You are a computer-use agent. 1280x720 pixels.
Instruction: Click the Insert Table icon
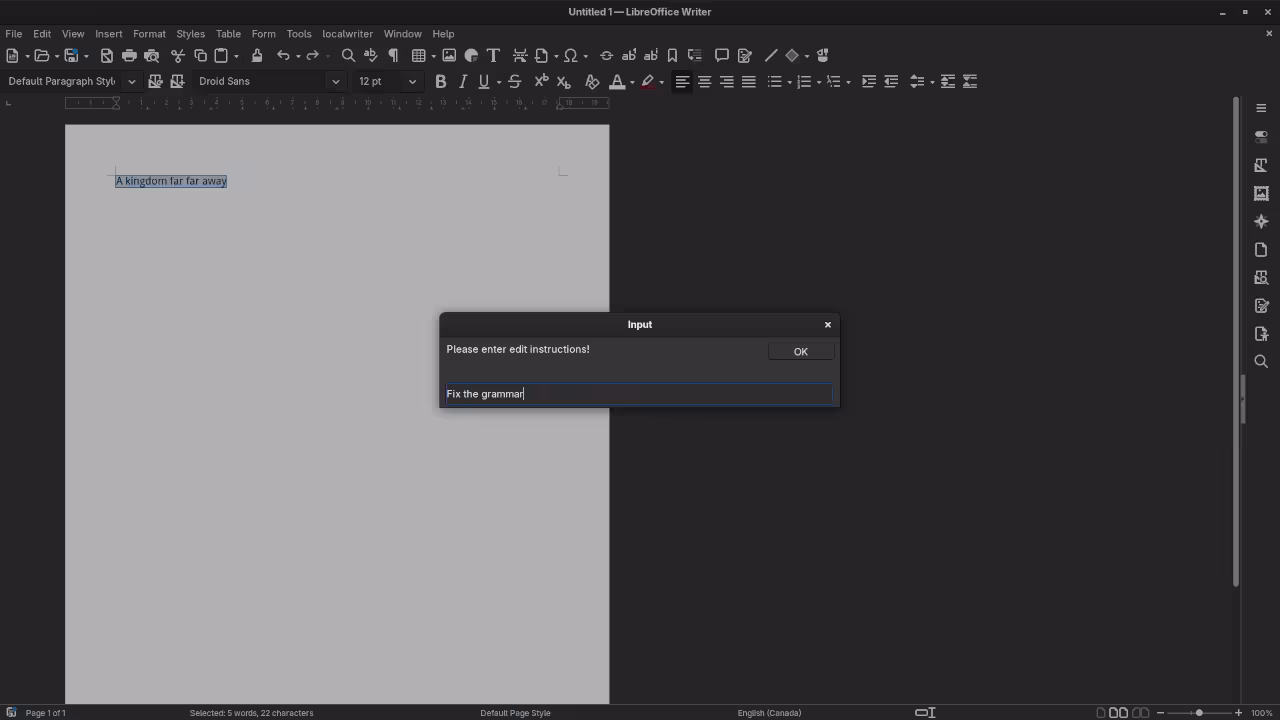click(x=418, y=55)
